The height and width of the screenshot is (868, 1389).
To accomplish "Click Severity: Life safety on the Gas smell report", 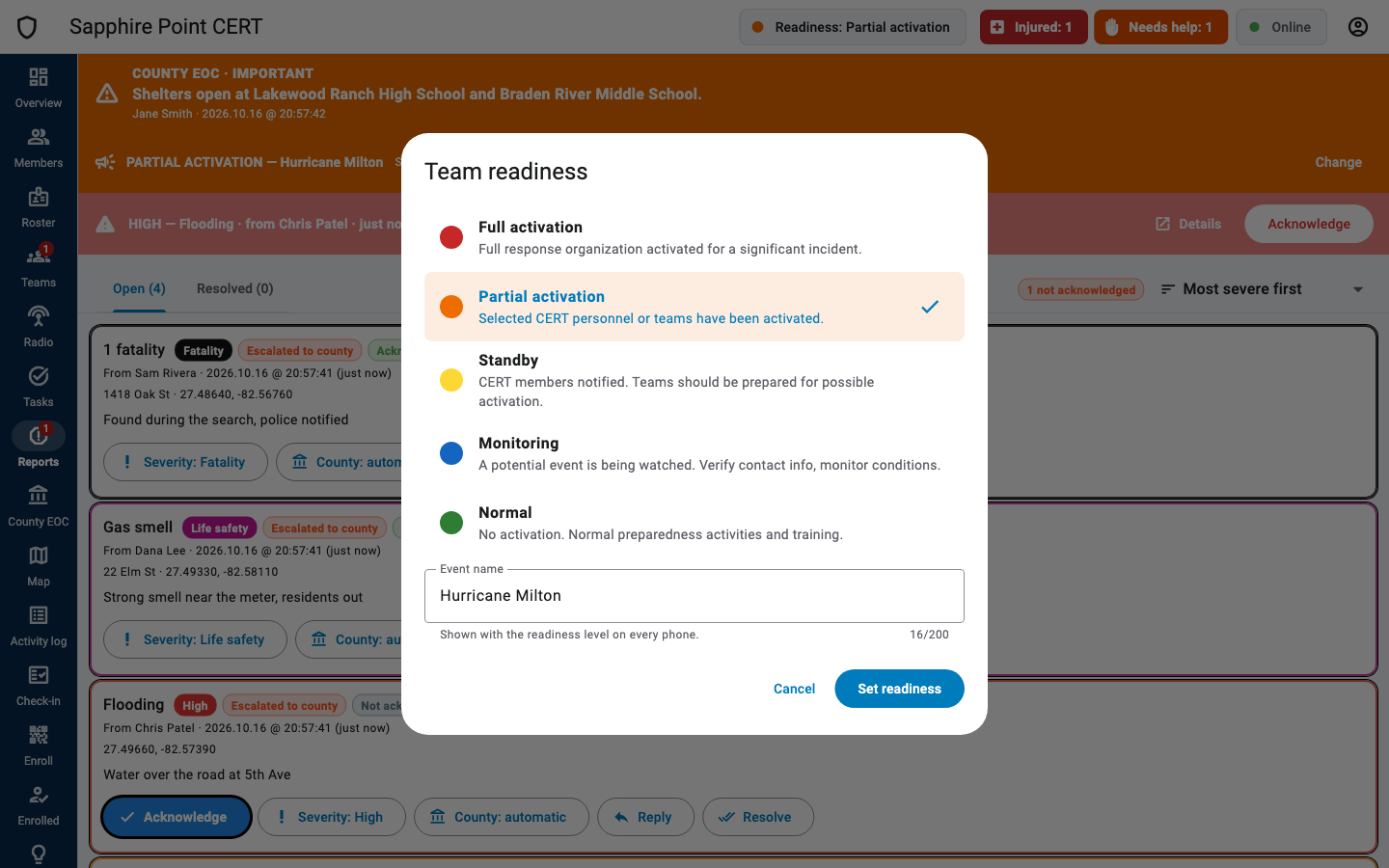I will pos(195,639).
